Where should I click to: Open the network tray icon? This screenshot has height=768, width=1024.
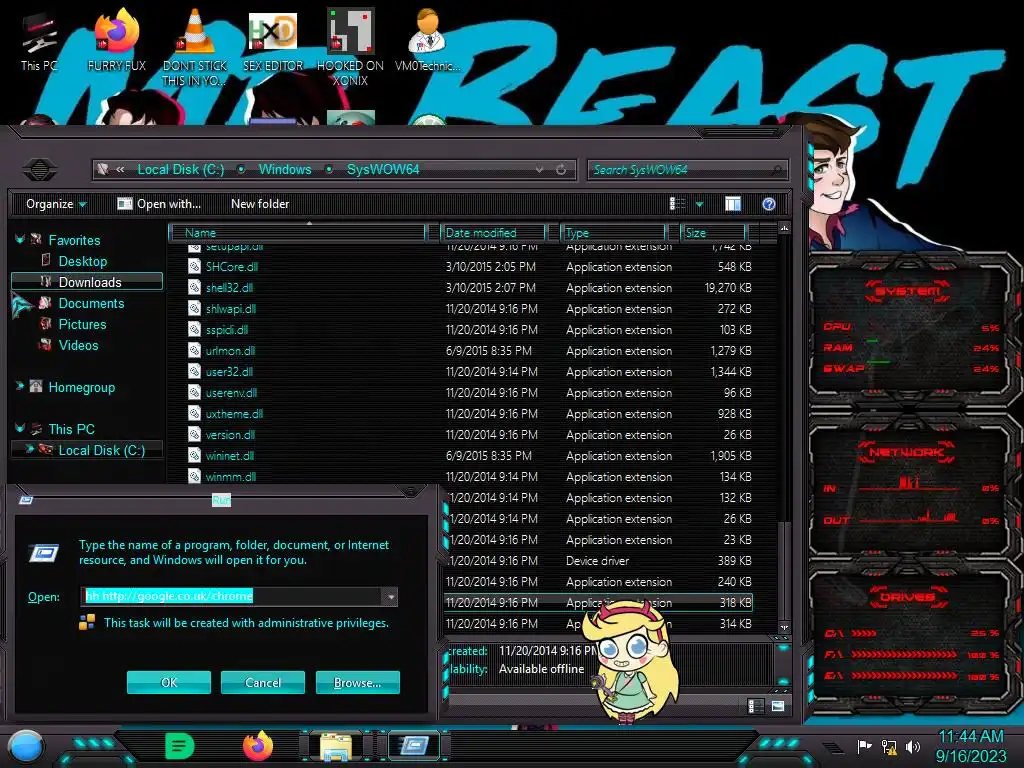pyautogui.click(x=889, y=746)
